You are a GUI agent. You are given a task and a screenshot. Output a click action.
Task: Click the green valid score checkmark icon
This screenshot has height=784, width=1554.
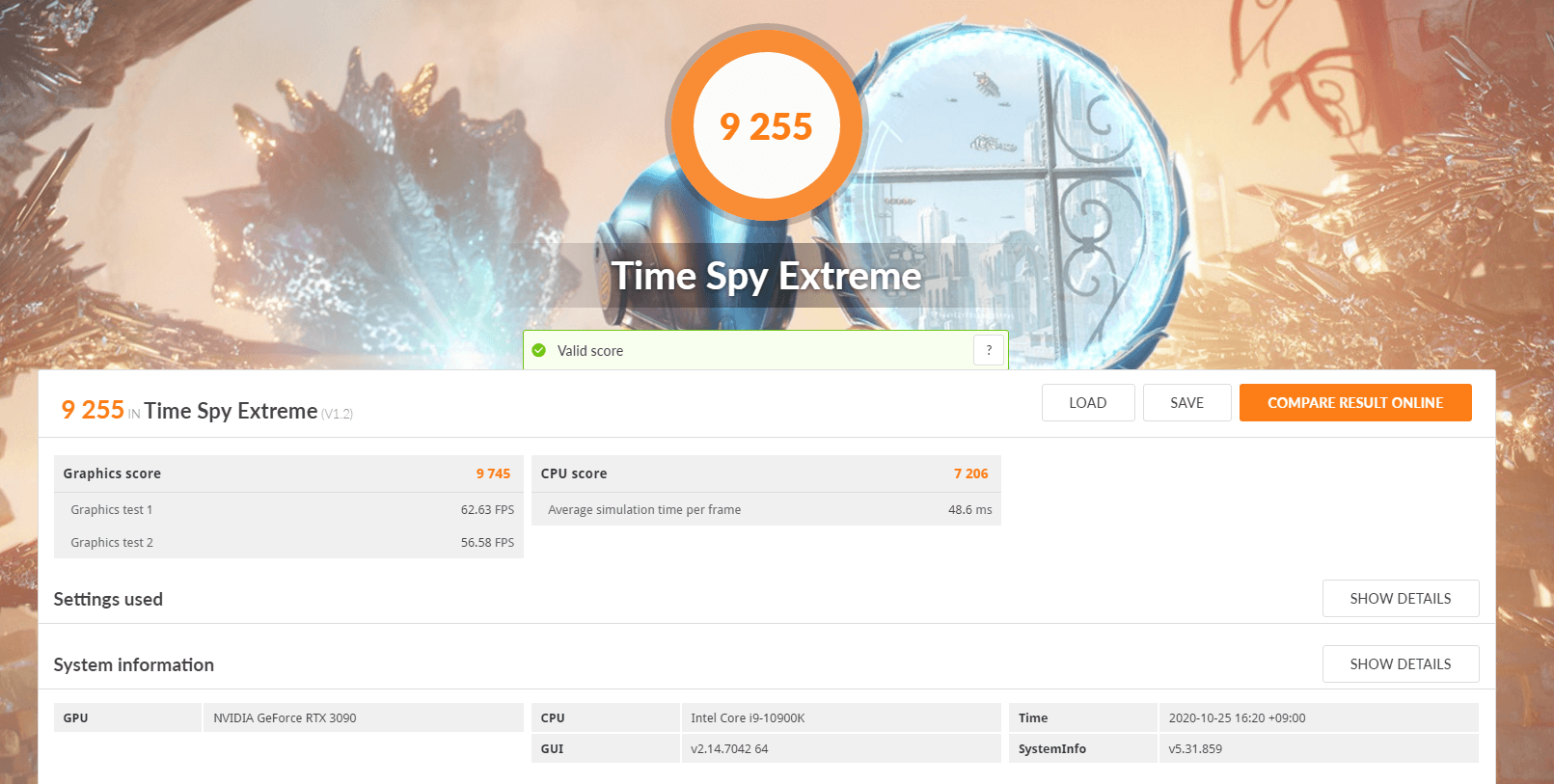pyautogui.click(x=539, y=350)
